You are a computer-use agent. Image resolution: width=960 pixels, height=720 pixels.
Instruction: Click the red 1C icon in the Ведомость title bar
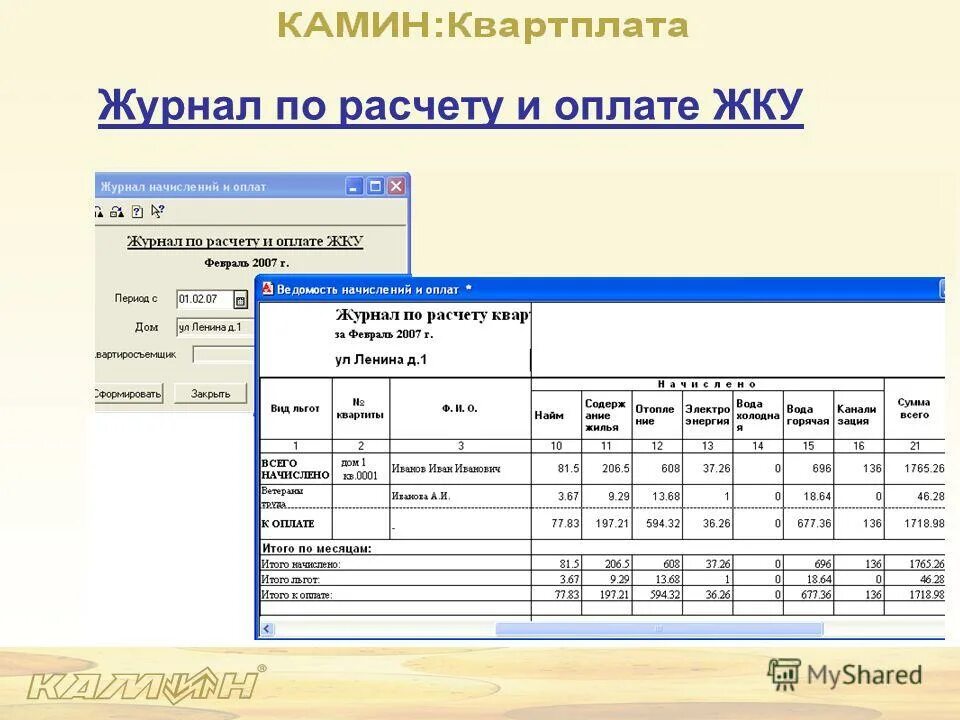[x=268, y=288]
